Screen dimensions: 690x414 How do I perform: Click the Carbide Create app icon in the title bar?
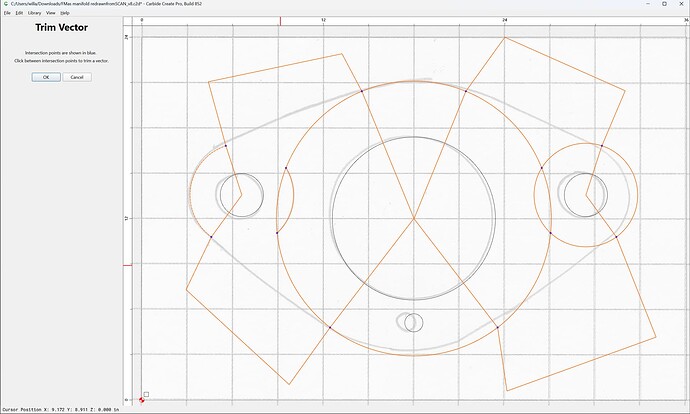(x=6, y=4)
